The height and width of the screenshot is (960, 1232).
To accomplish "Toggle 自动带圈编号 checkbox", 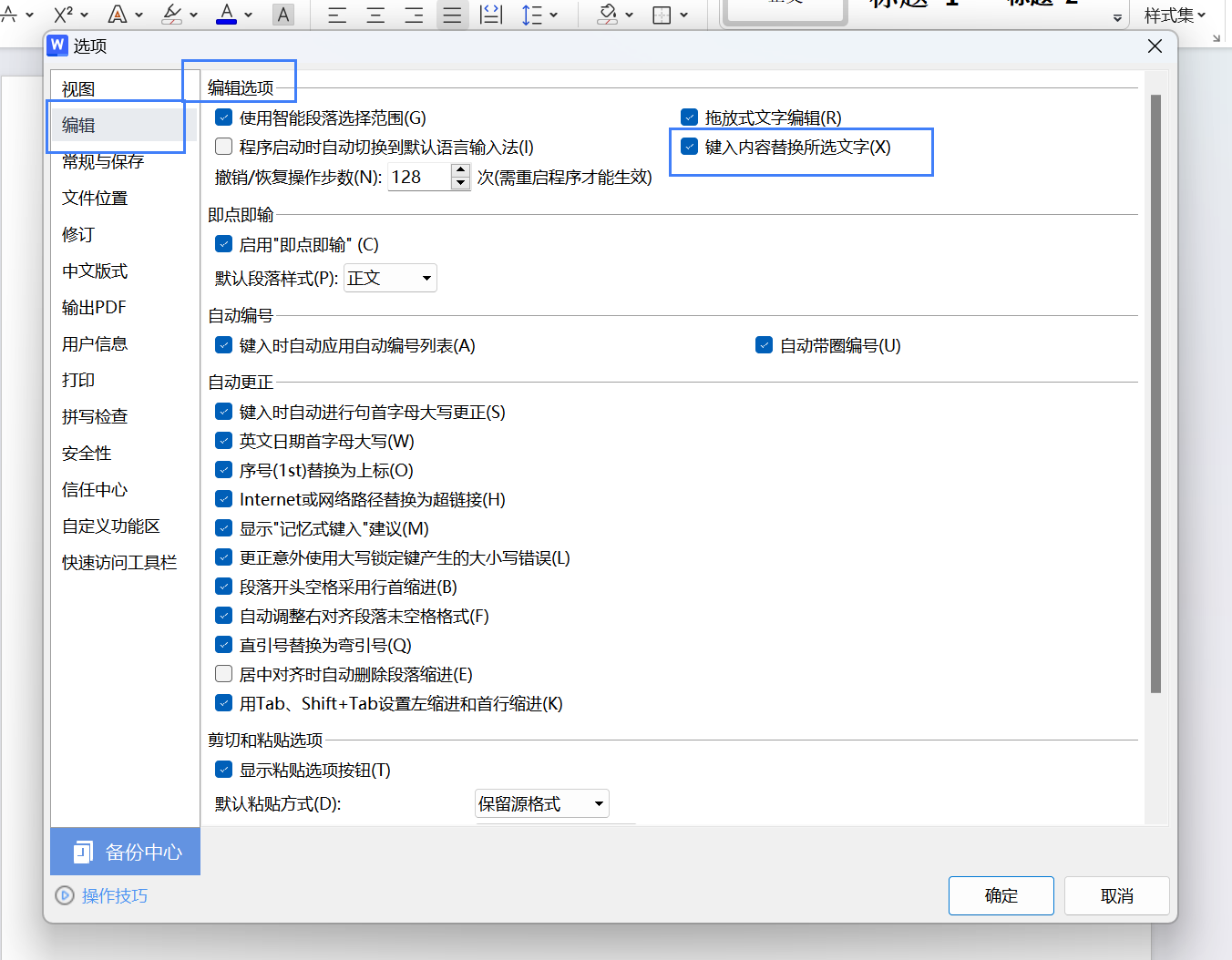I will (764, 345).
